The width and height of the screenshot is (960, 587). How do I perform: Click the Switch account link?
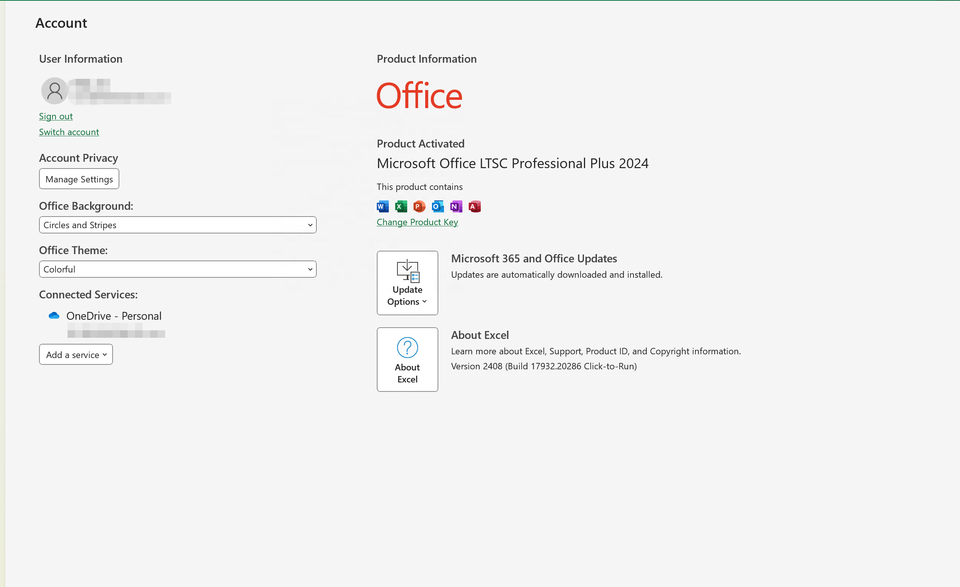[x=69, y=132]
